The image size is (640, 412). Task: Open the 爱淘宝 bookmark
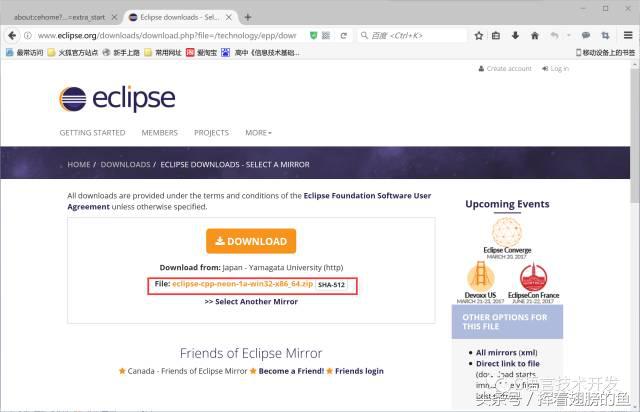[202, 52]
